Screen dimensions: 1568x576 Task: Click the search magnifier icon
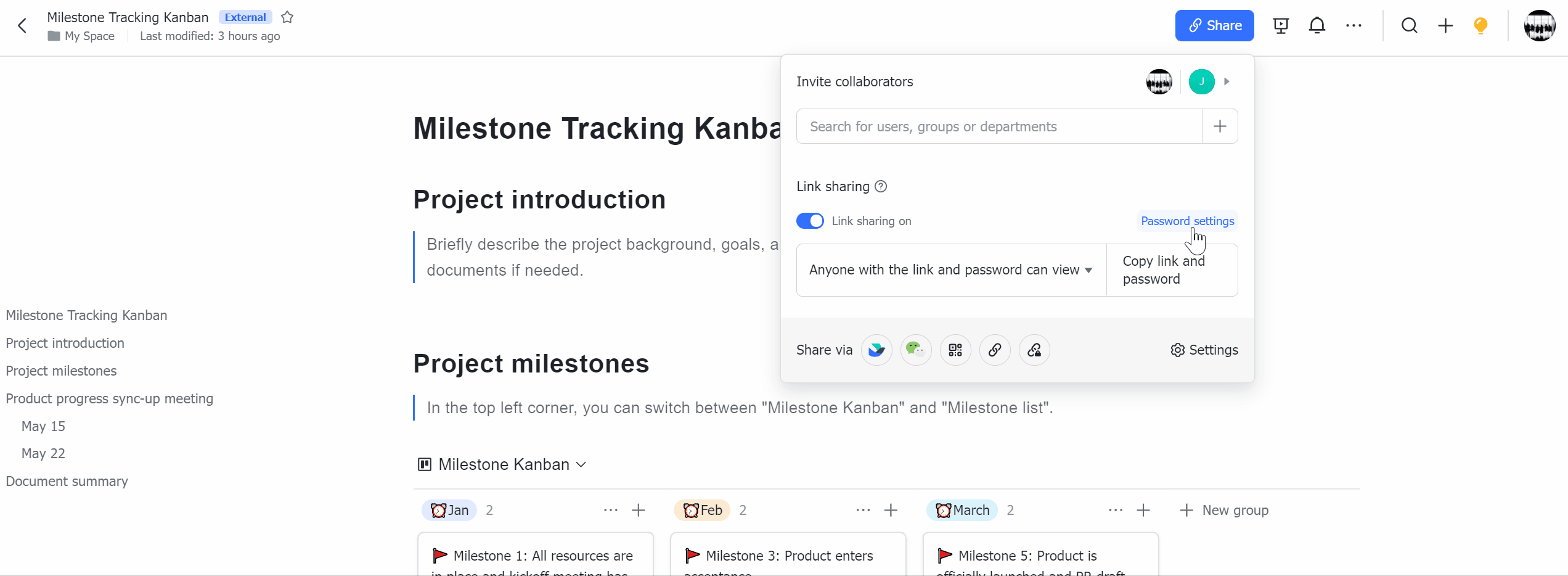(1409, 25)
